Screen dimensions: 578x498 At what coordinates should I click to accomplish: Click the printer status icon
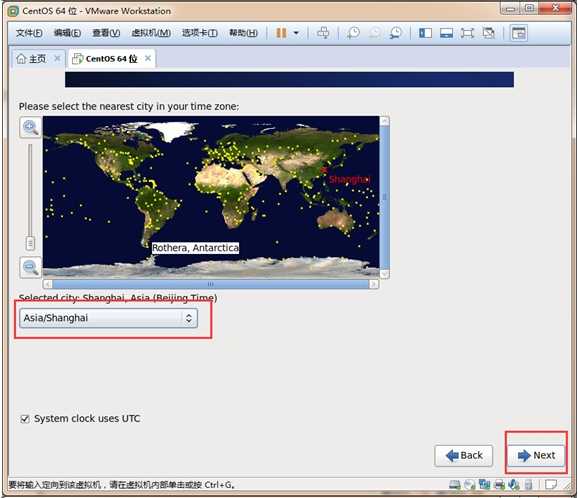click(x=499, y=484)
